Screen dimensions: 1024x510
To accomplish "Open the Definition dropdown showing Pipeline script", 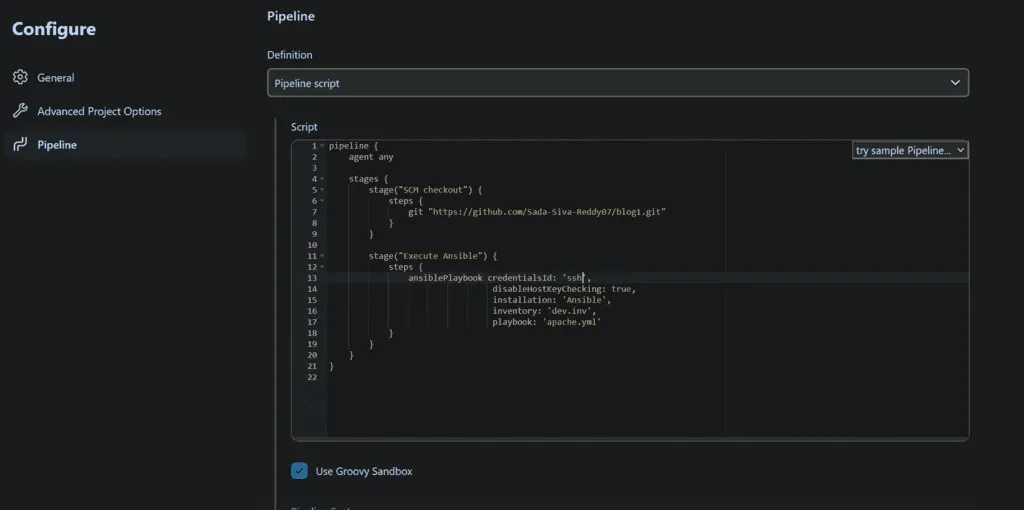I will pos(618,83).
